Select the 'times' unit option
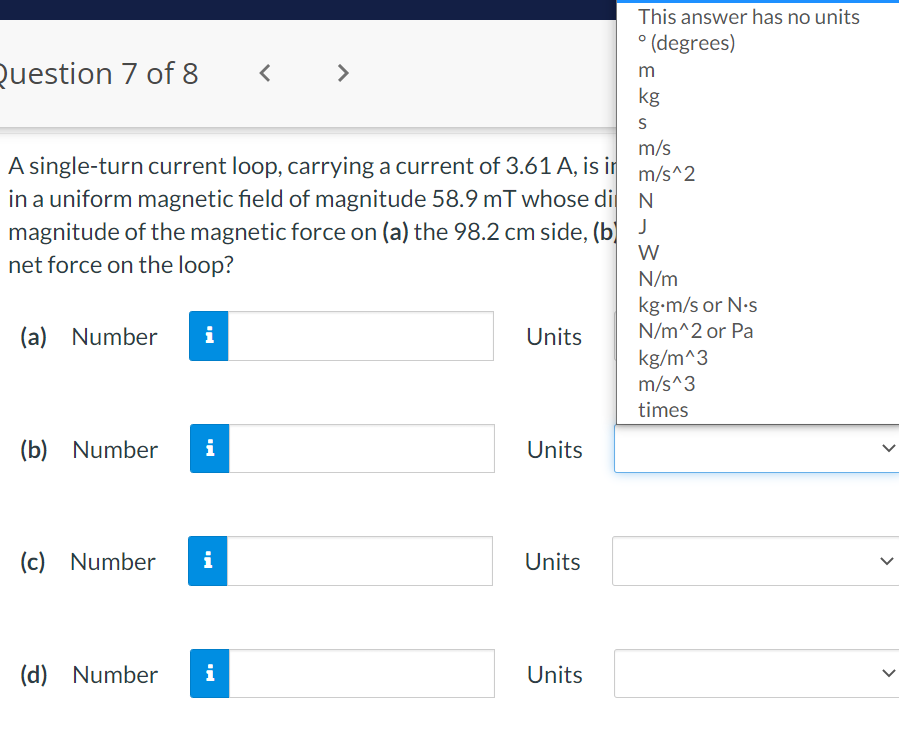Viewport: 899px width, 736px height. point(661,410)
